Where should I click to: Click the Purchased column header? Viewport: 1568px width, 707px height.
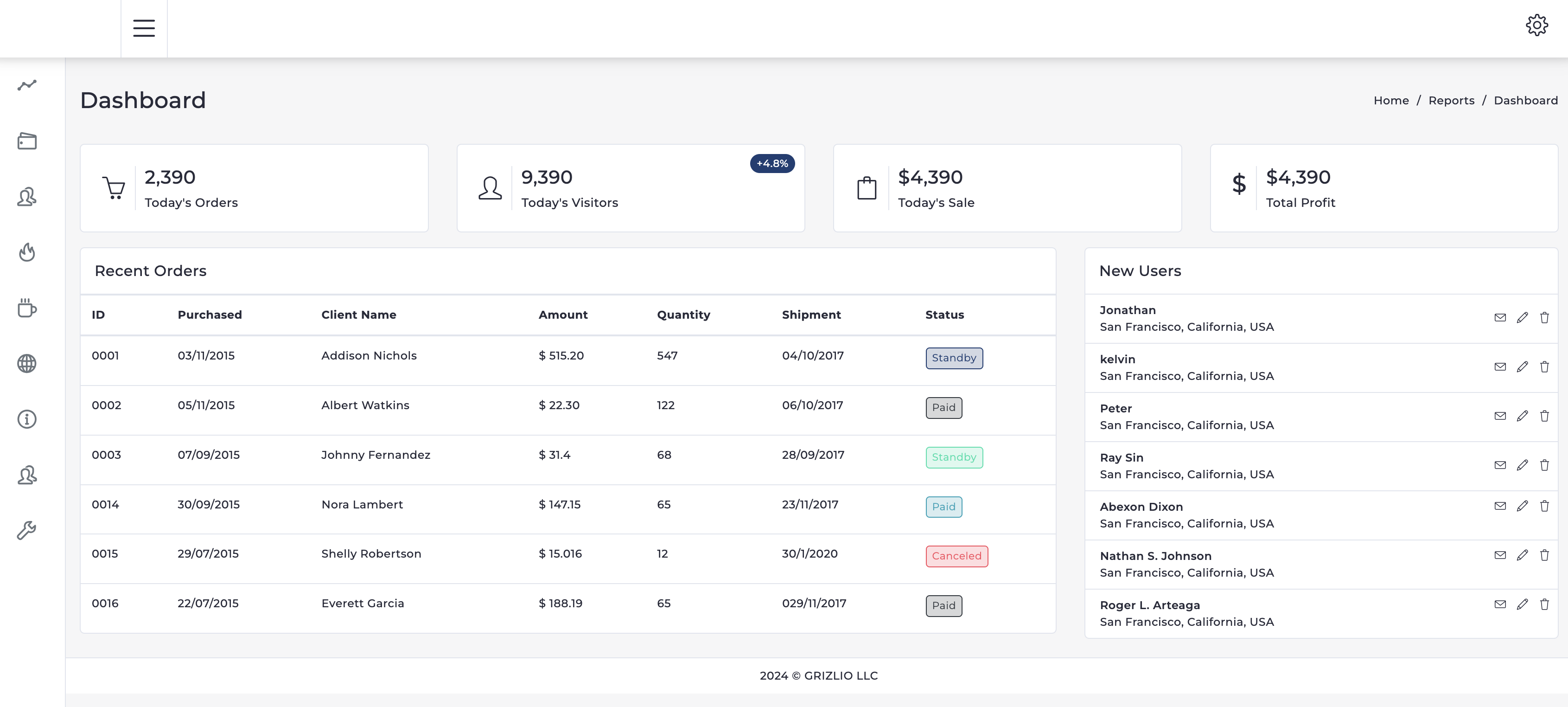[210, 315]
